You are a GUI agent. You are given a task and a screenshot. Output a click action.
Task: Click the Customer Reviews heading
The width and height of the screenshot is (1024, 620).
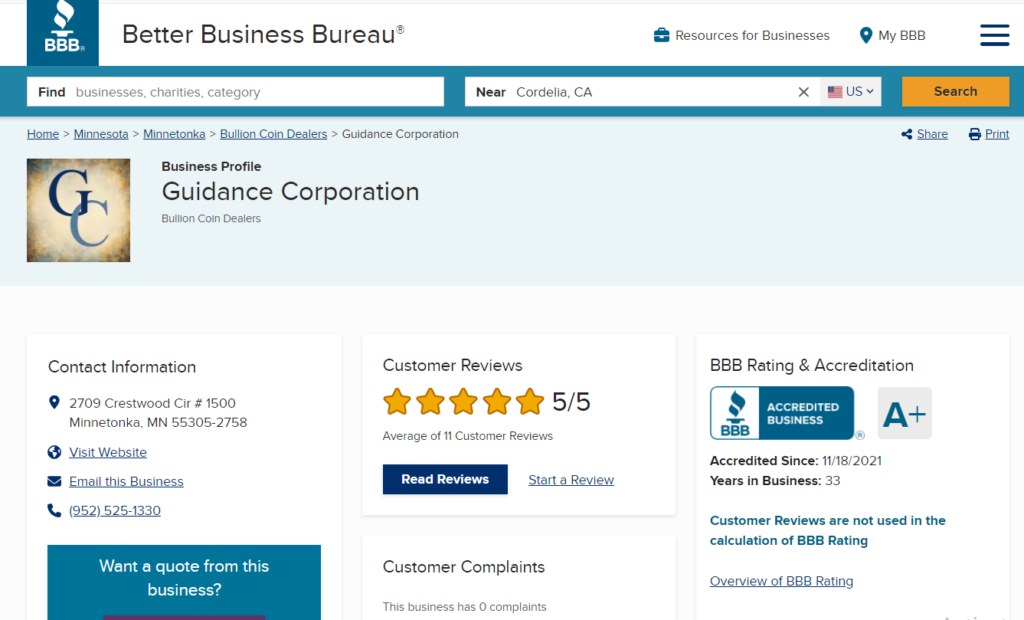(x=453, y=365)
